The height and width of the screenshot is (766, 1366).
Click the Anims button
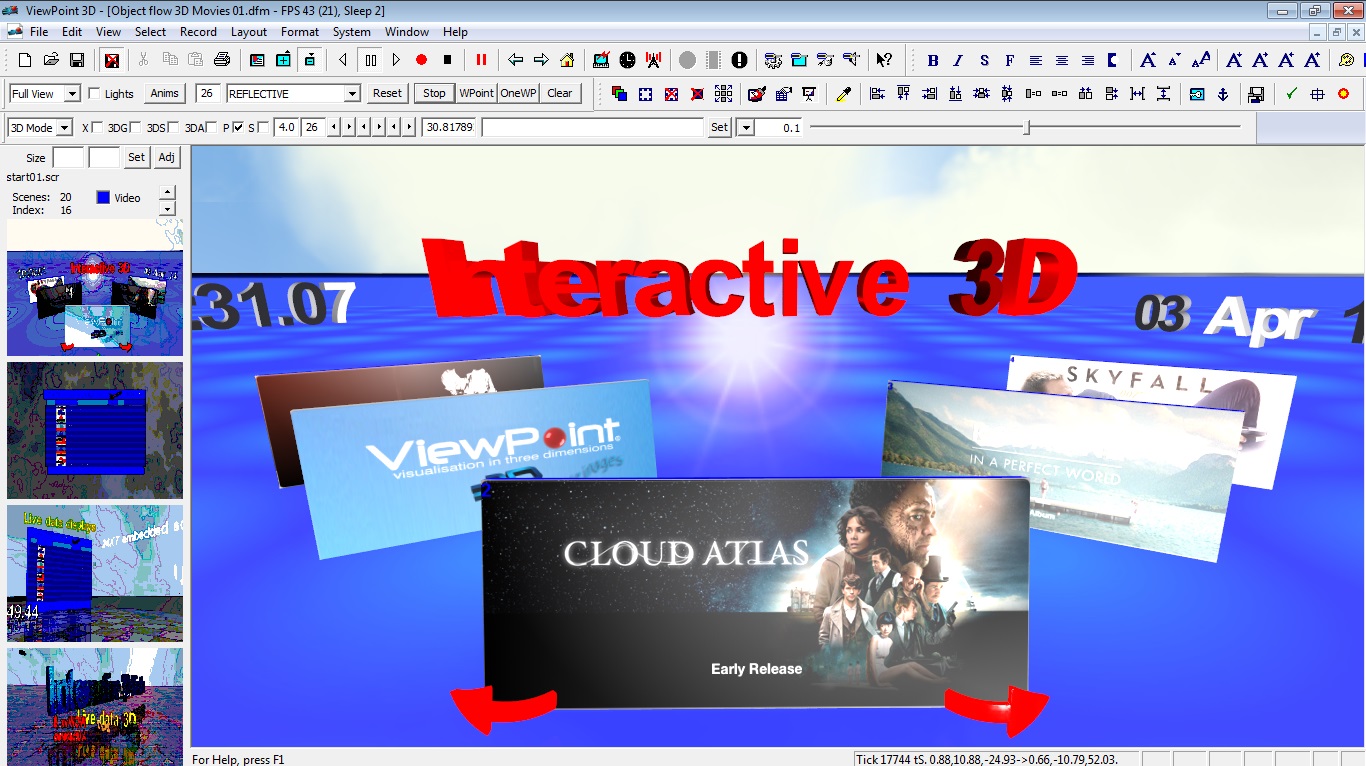click(164, 94)
